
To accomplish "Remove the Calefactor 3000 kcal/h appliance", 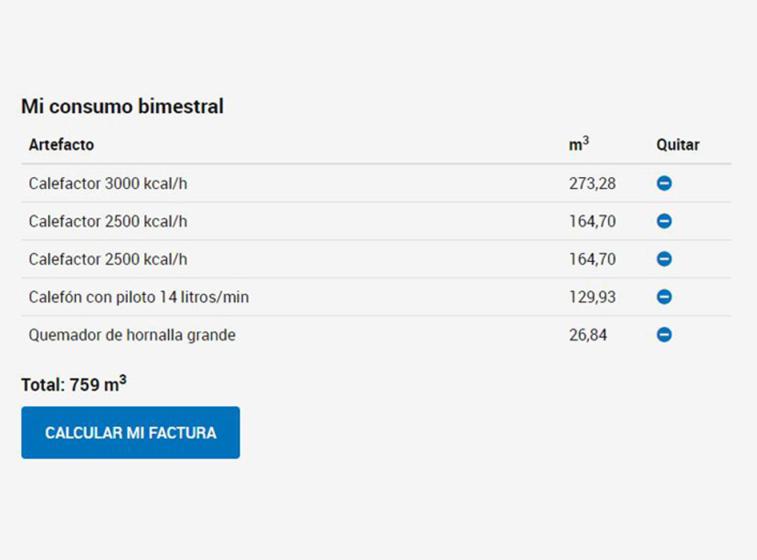I will [x=664, y=183].
